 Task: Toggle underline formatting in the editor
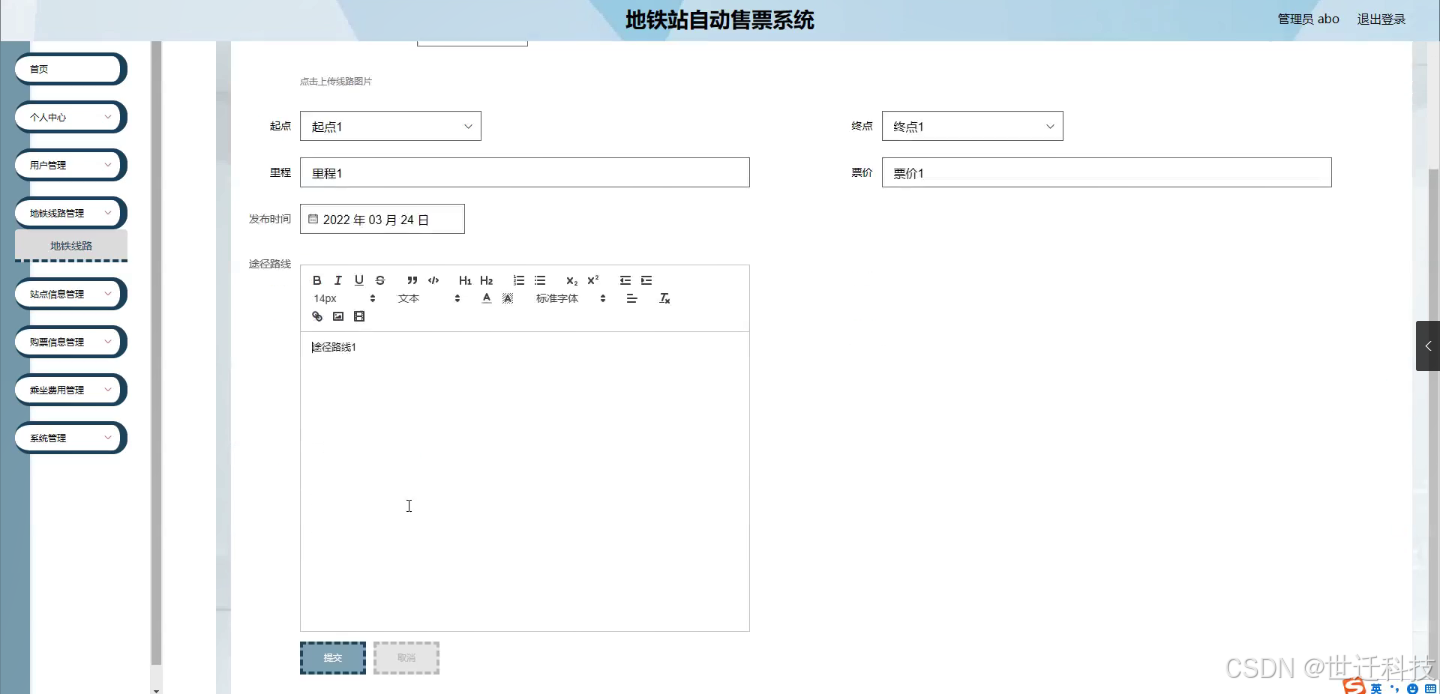pyautogui.click(x=359, y=281)
